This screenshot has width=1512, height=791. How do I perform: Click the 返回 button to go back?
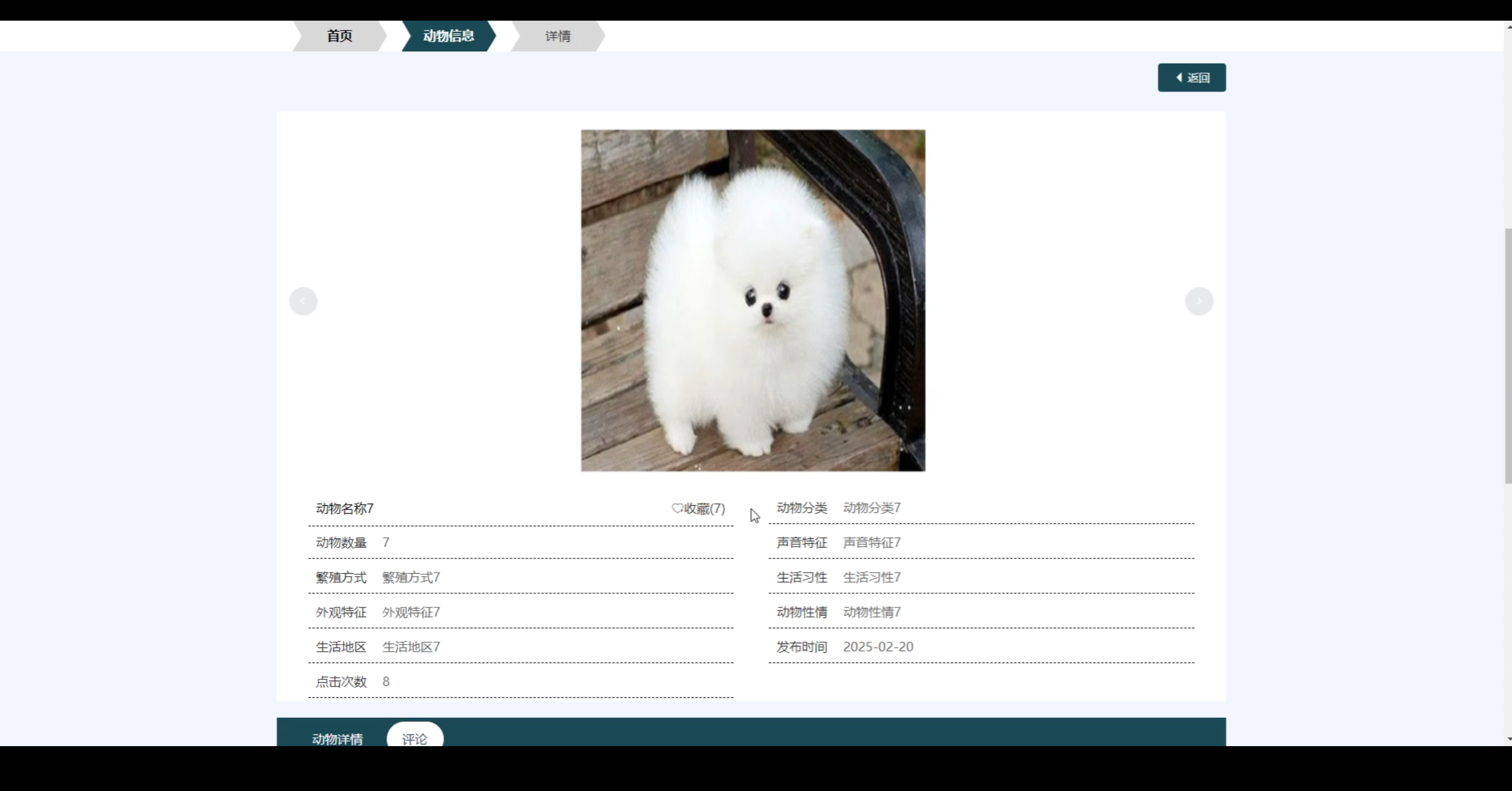tap(1192, 77)
